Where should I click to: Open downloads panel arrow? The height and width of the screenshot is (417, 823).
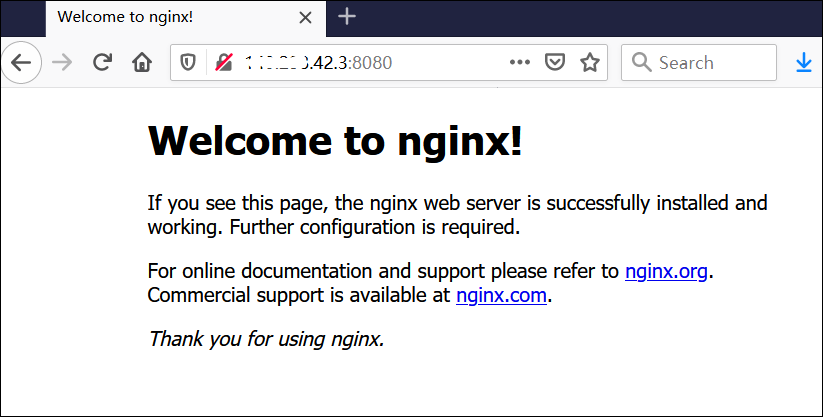804,62
